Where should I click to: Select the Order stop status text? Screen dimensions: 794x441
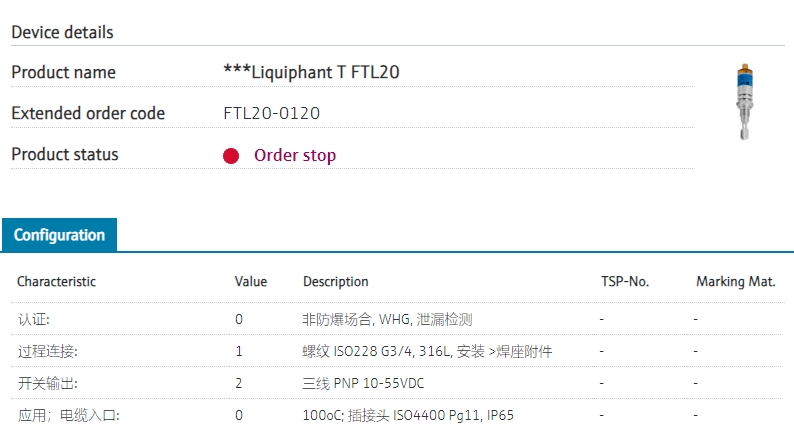(x=295, y=155)
